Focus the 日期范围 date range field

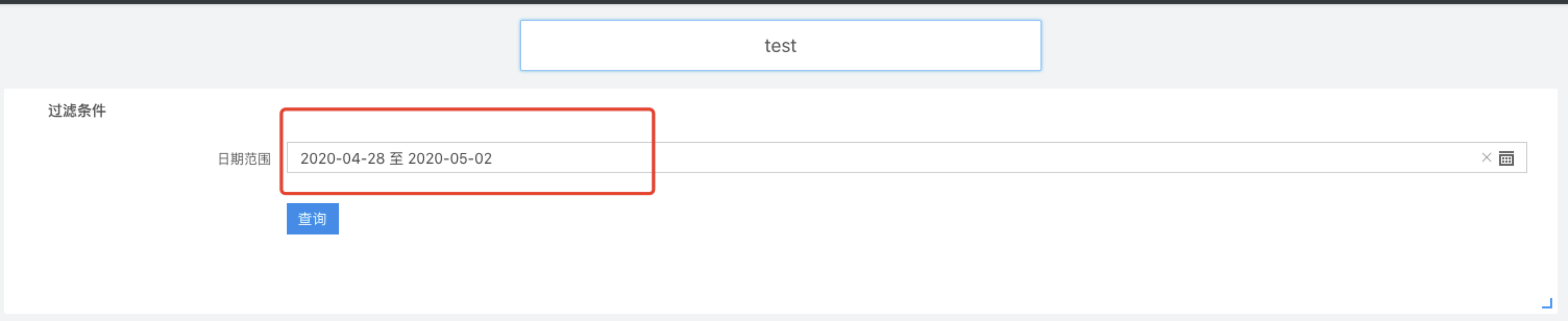(906, 157)
